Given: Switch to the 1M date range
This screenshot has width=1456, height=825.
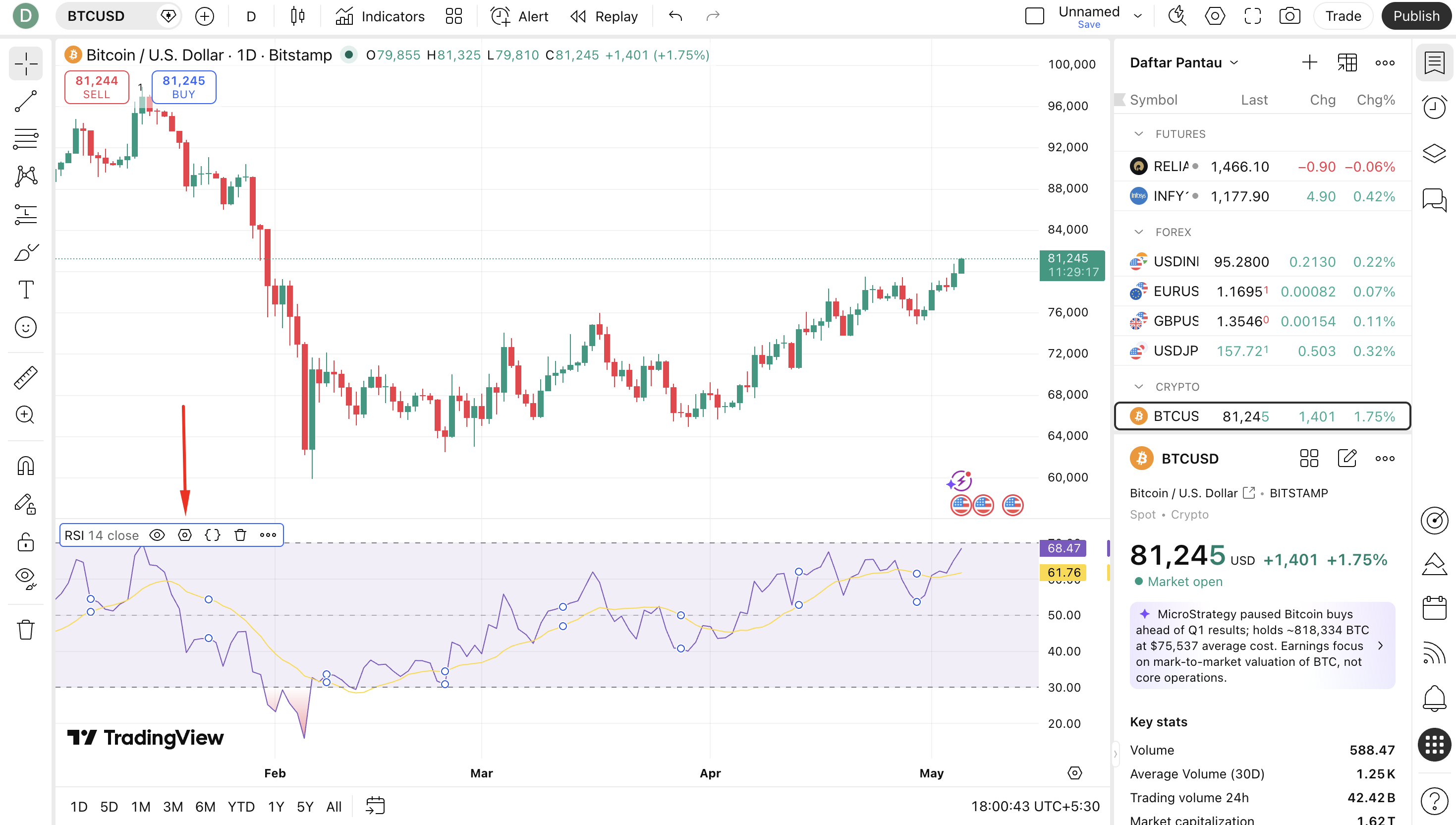Looking at the screenshot, I should [x=140, y=806].
